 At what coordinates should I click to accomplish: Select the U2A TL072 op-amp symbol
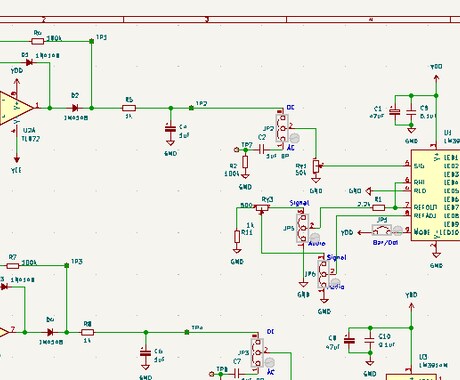[15, 108]
